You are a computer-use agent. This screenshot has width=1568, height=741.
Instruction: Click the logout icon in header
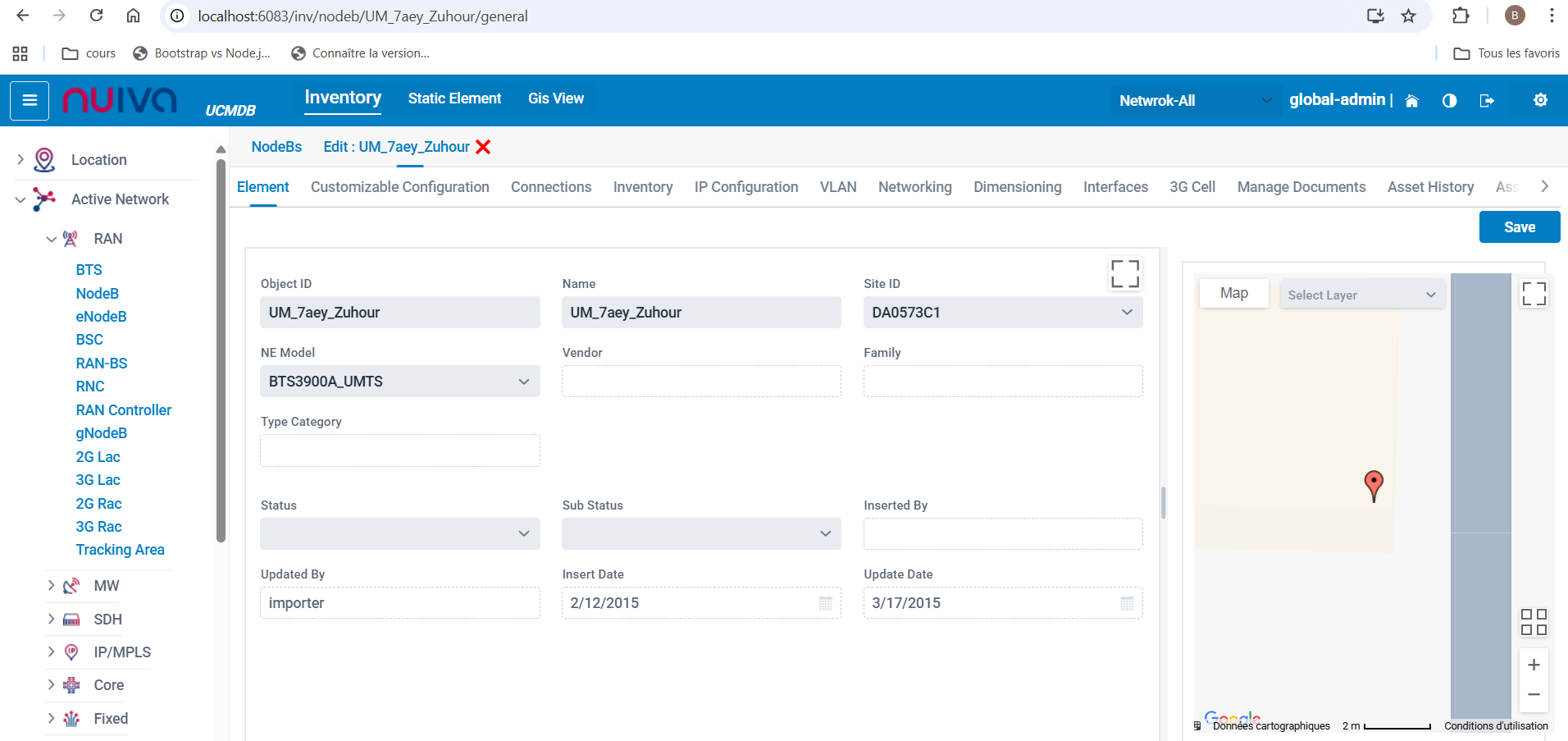point(1486,101)
